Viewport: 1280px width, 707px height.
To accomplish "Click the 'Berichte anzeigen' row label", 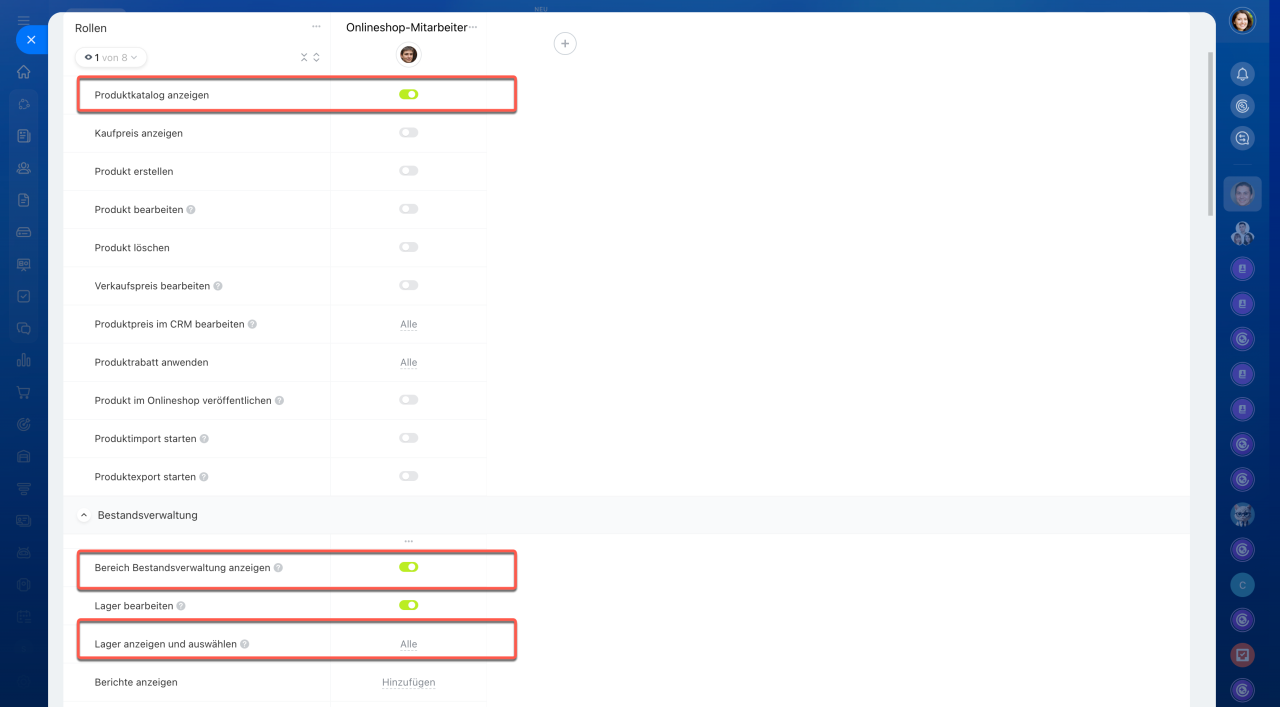I will coord(136,682).
